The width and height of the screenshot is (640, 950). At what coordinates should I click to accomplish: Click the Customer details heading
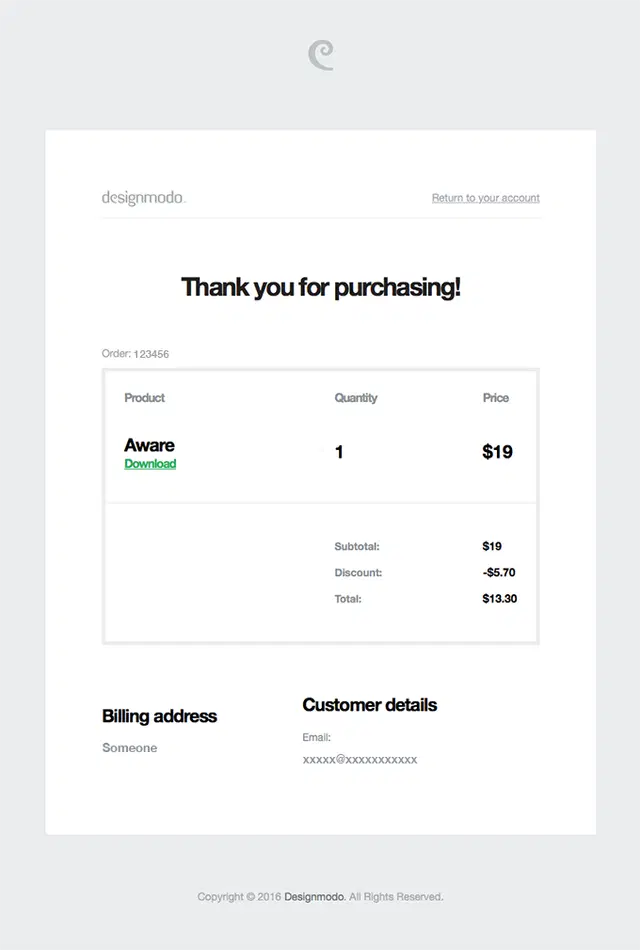[x=370, y=705]
